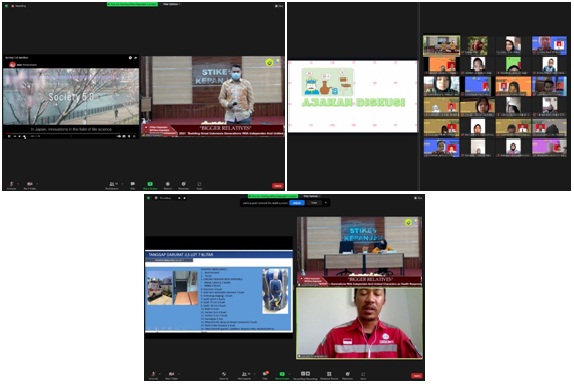This screenshot has height=384, width=574.
Task: Open the Participants icon in bottom meeting toolbar
Action: click(x=244, y=374)
